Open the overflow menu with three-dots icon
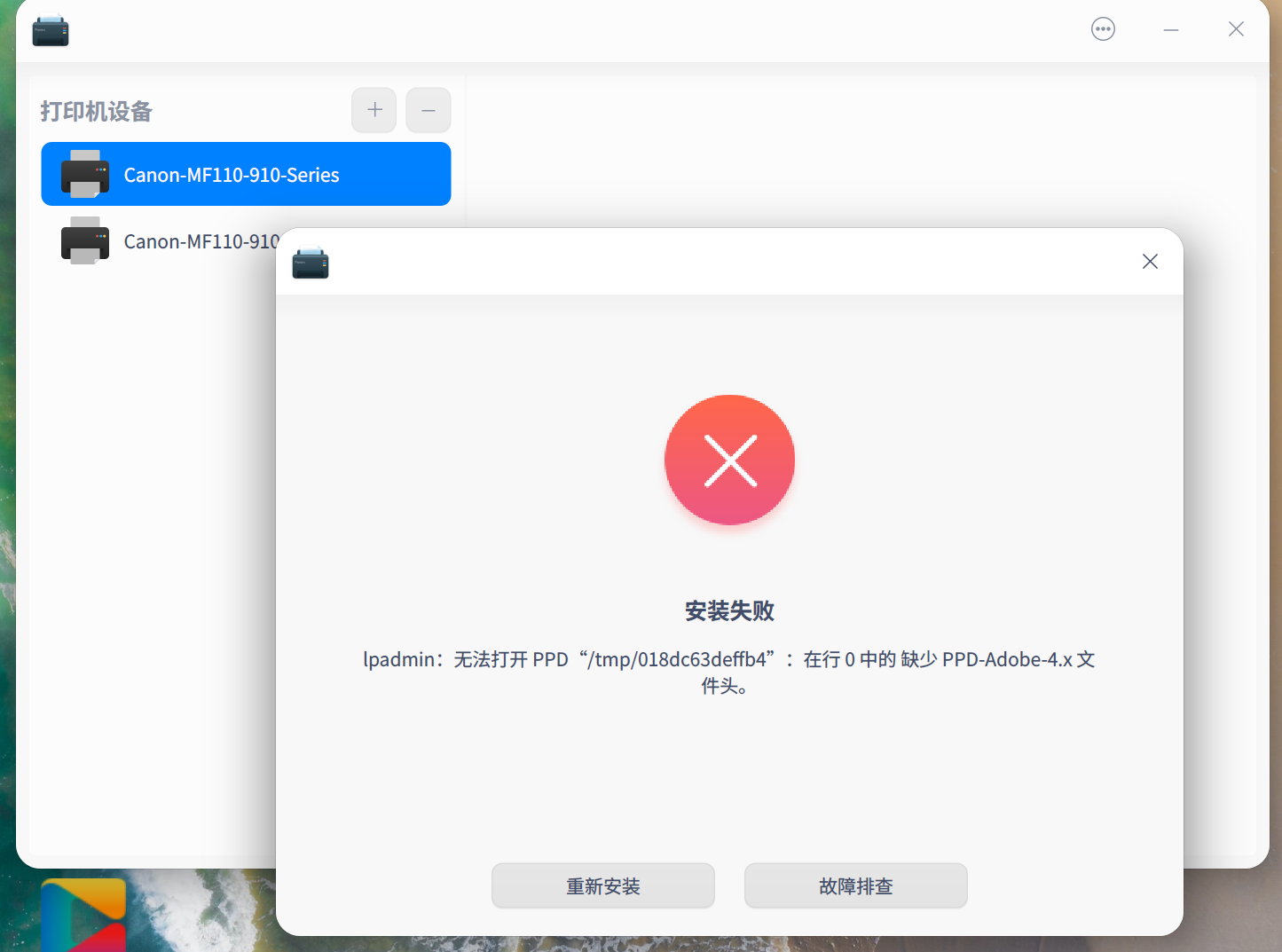 [x=1103, y=28]
